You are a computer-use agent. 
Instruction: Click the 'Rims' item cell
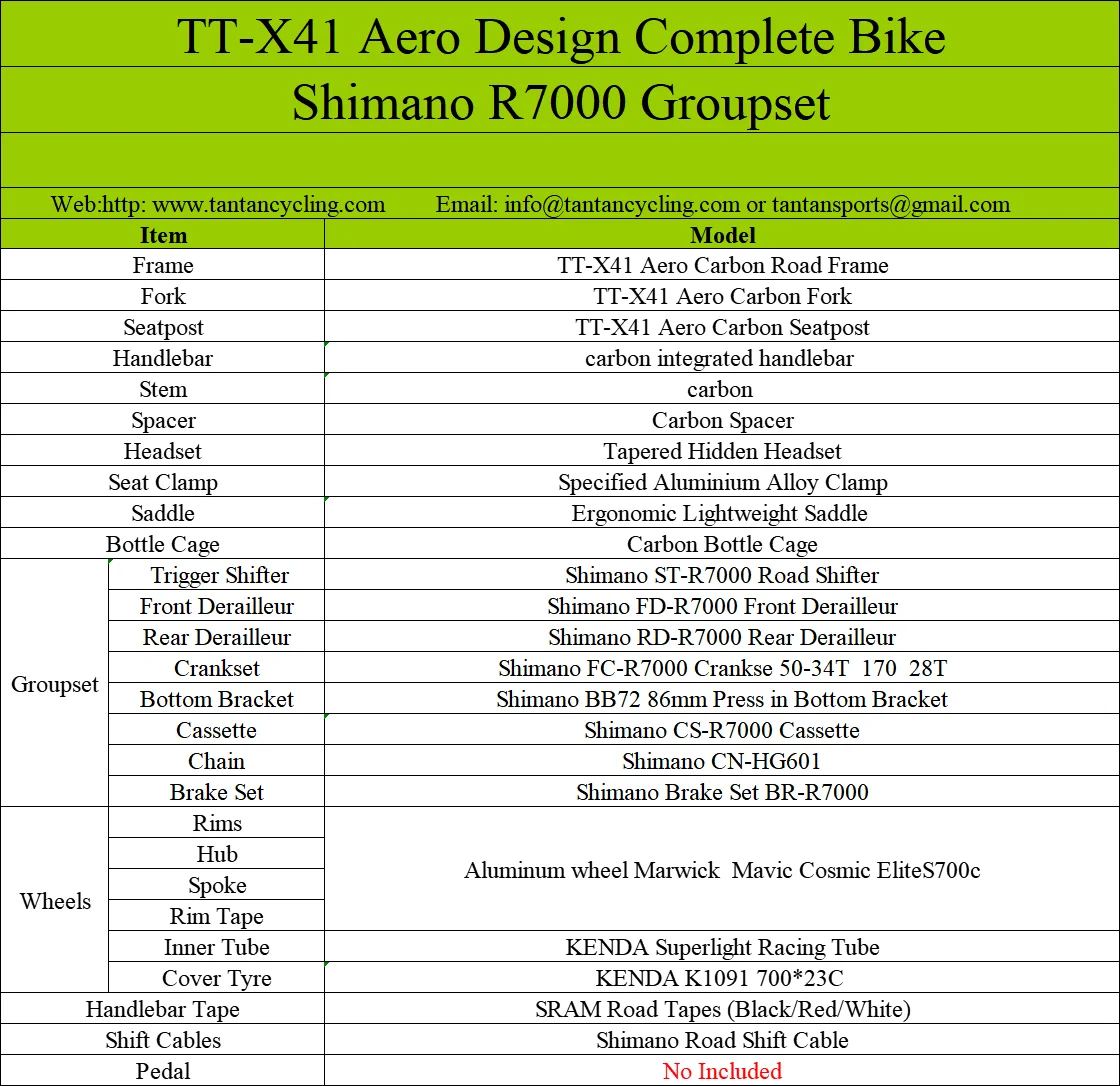pos(216,822)
